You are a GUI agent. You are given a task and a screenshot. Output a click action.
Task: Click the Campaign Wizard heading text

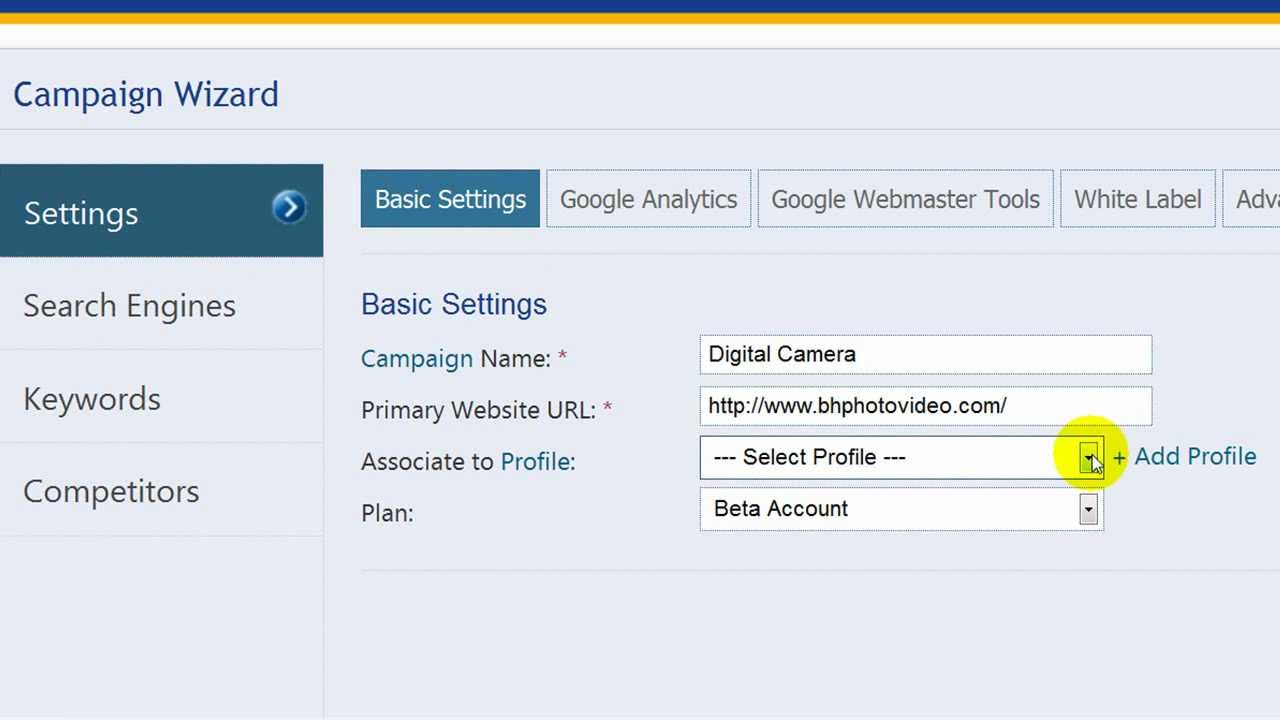pyautogui.click(x=146, y=94)
